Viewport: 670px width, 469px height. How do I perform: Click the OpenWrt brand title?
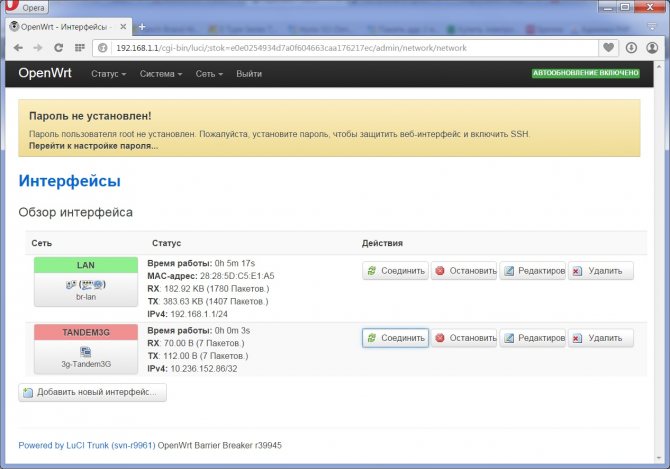[x=45, y=73]
